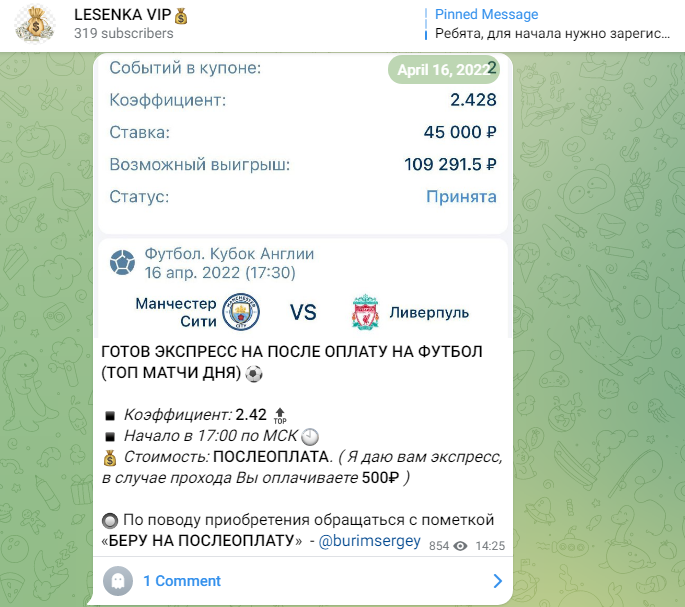
Task: Open the @burimsergey mention link
Action: [369, 541]
